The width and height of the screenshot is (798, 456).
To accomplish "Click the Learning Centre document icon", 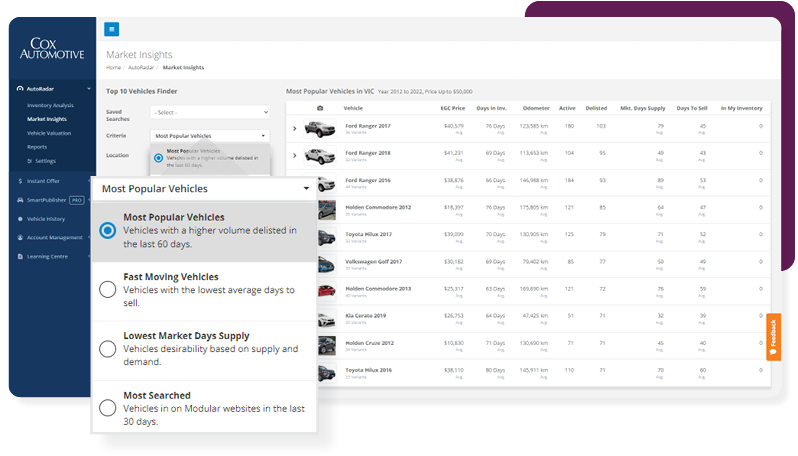I will tap(20, 256).
